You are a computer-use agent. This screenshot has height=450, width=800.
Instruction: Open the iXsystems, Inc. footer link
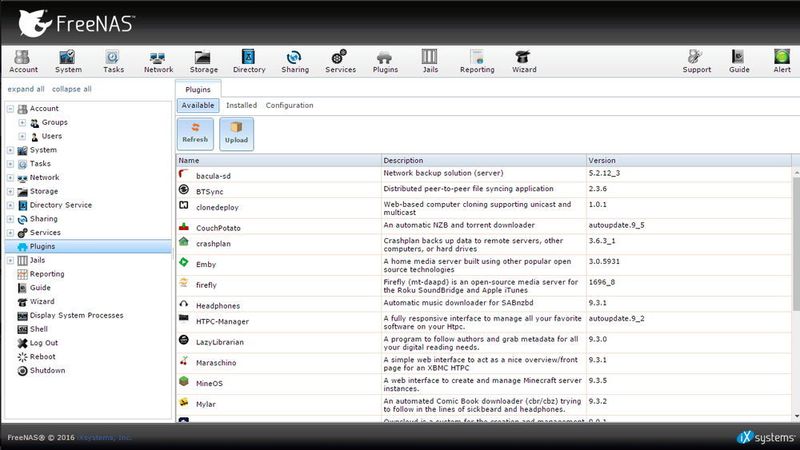(104, 437)
